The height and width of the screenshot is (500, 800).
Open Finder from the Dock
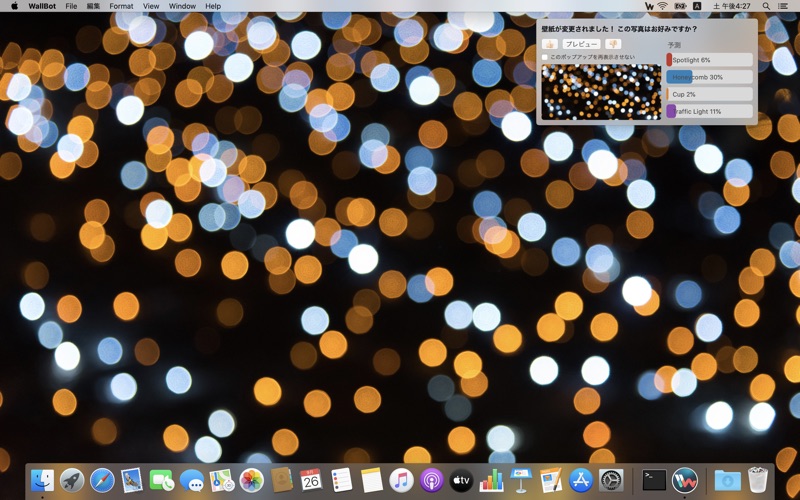tap(42, 480)
